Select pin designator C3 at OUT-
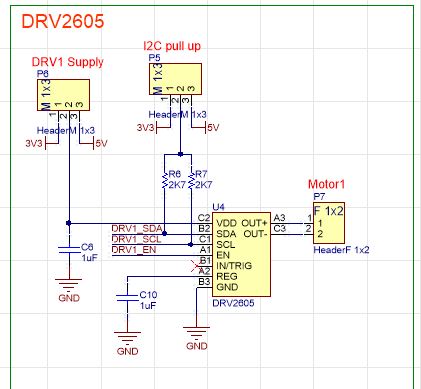This screenshot has height=389, width=421. [279, 229]
